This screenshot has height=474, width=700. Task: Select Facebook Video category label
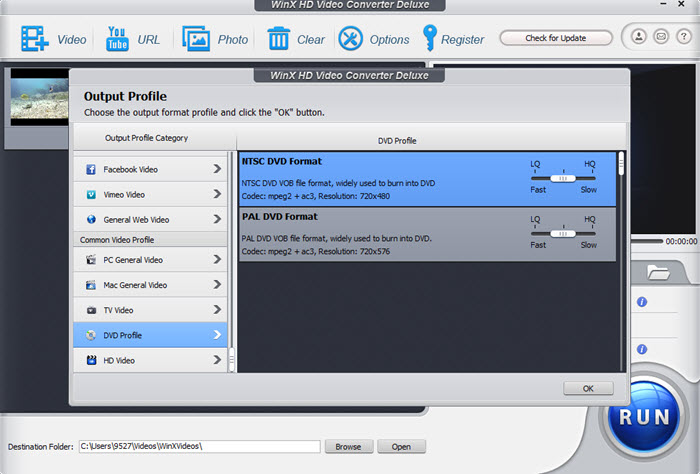click(x=130, y=170)
